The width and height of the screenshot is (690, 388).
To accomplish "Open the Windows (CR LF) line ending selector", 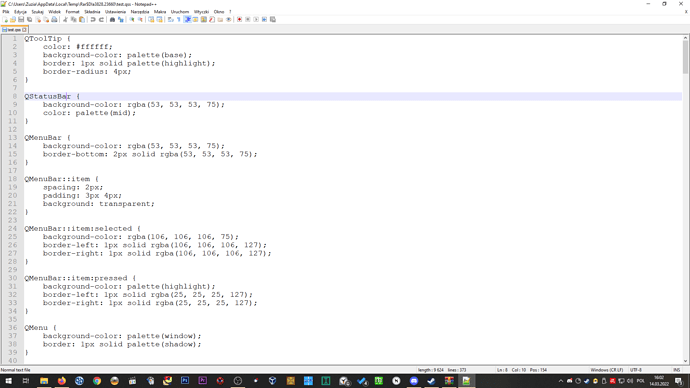I will [x=606, y=370].
